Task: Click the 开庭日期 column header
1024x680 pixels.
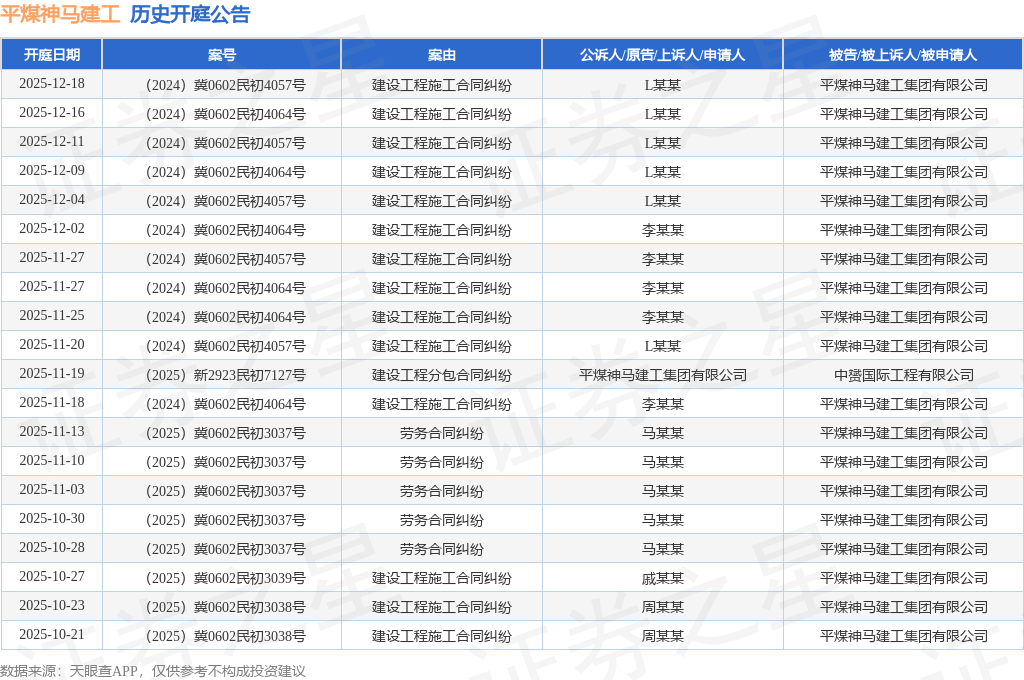Action: tap(52, 55)
